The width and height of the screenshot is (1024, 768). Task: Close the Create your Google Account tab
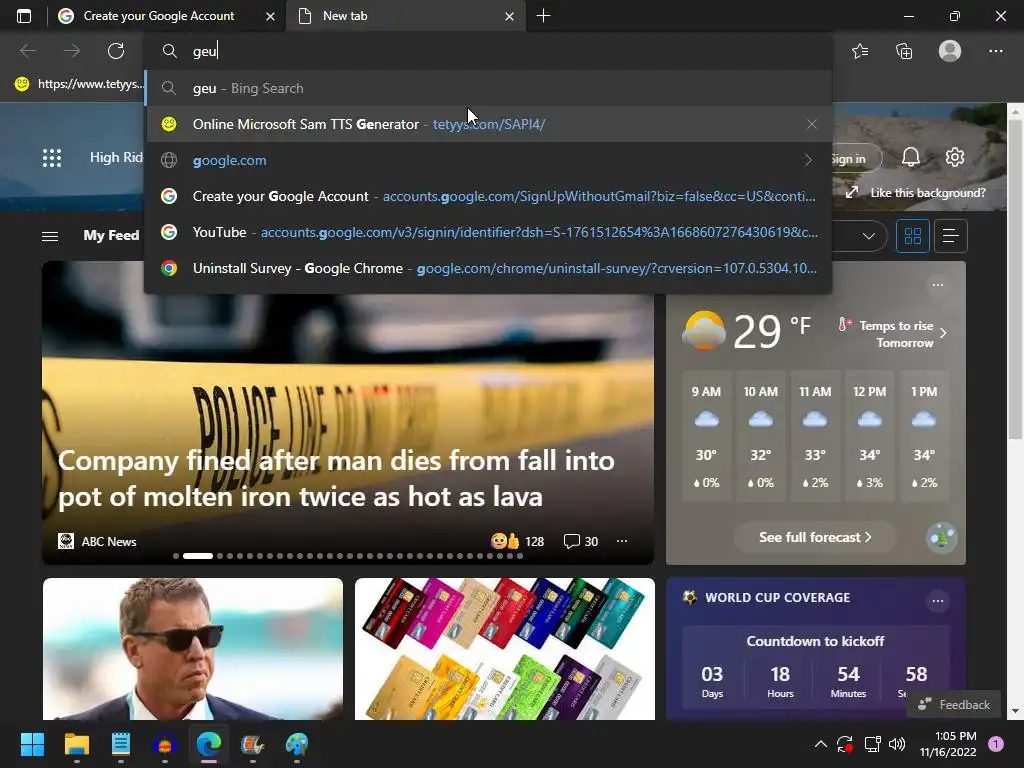click(x=270, y=16)
